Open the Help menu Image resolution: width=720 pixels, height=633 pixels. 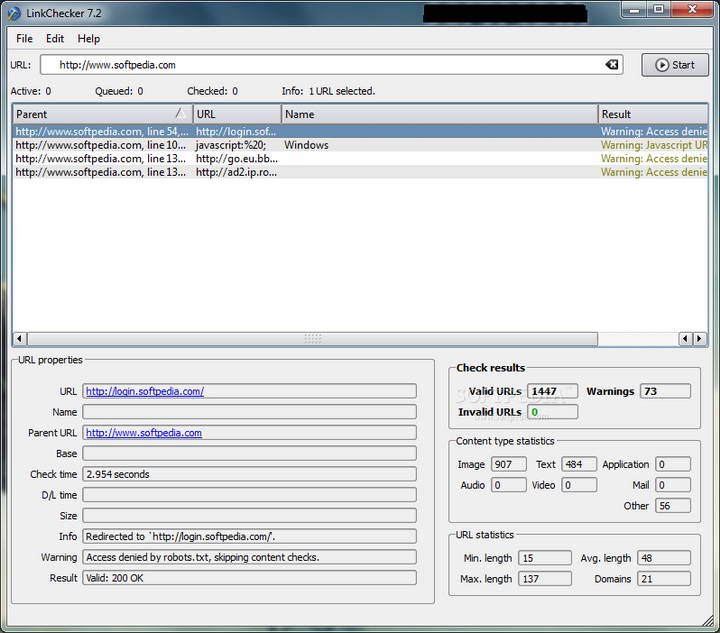pyautogui.click(x=89, y=39)
